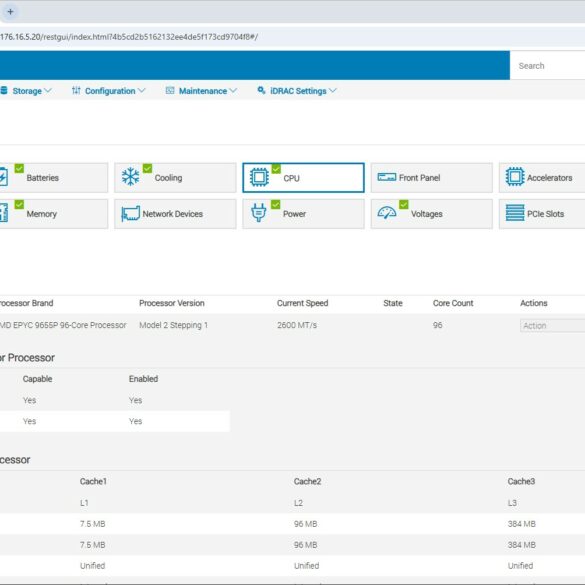
Task: Click the Power plug icon
Action: pos(259,213)
